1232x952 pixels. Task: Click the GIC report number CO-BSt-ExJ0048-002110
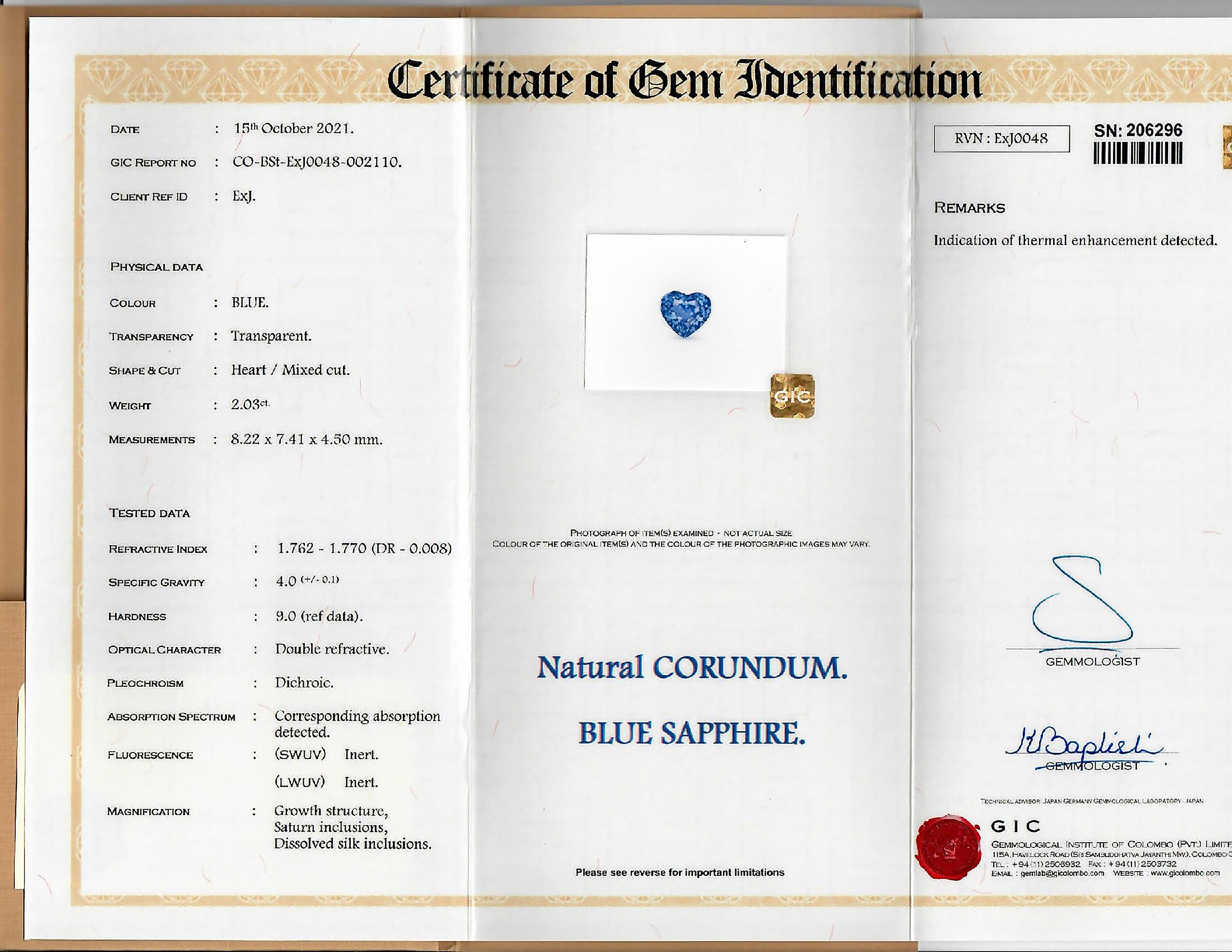pyautogui.click(x=317, y=162)
